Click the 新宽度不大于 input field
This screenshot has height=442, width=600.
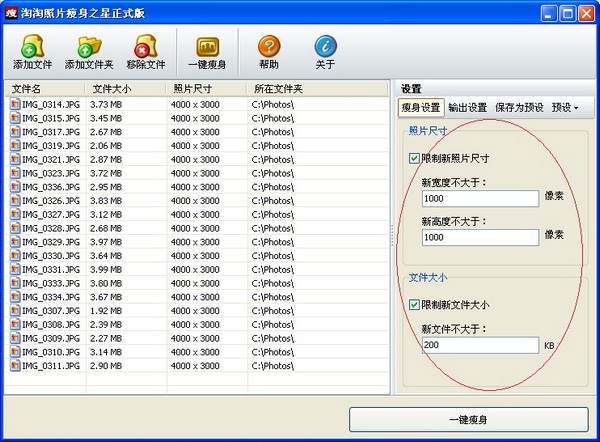(x=480, y=199)
